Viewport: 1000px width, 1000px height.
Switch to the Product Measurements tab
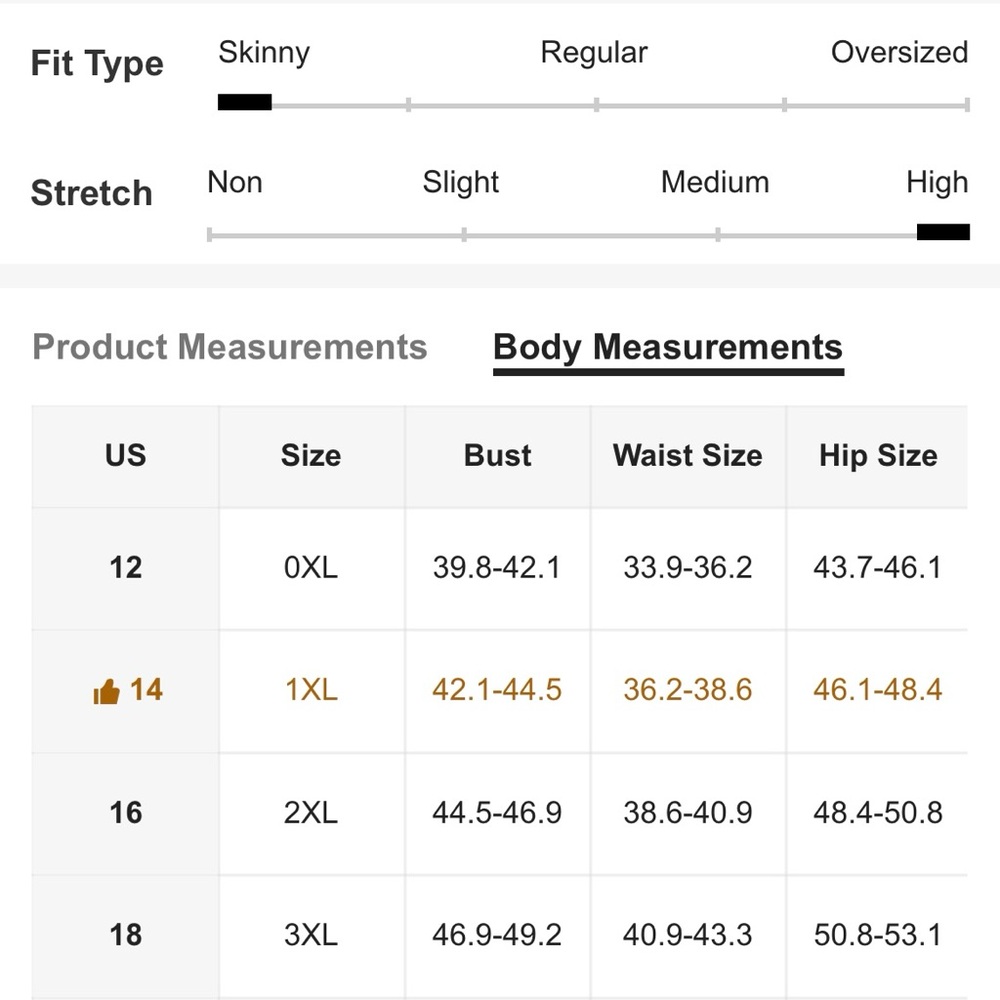pos(230,347)
